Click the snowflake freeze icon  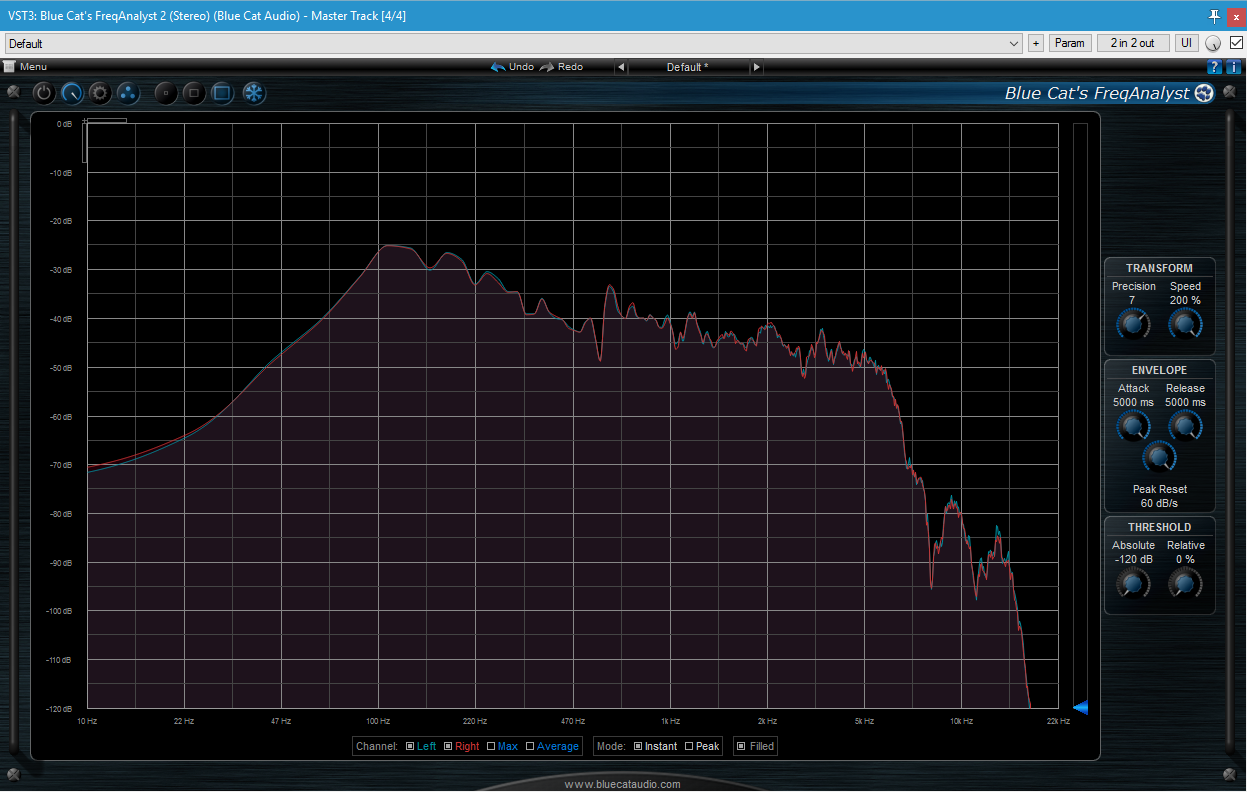[x=255, y=94]
